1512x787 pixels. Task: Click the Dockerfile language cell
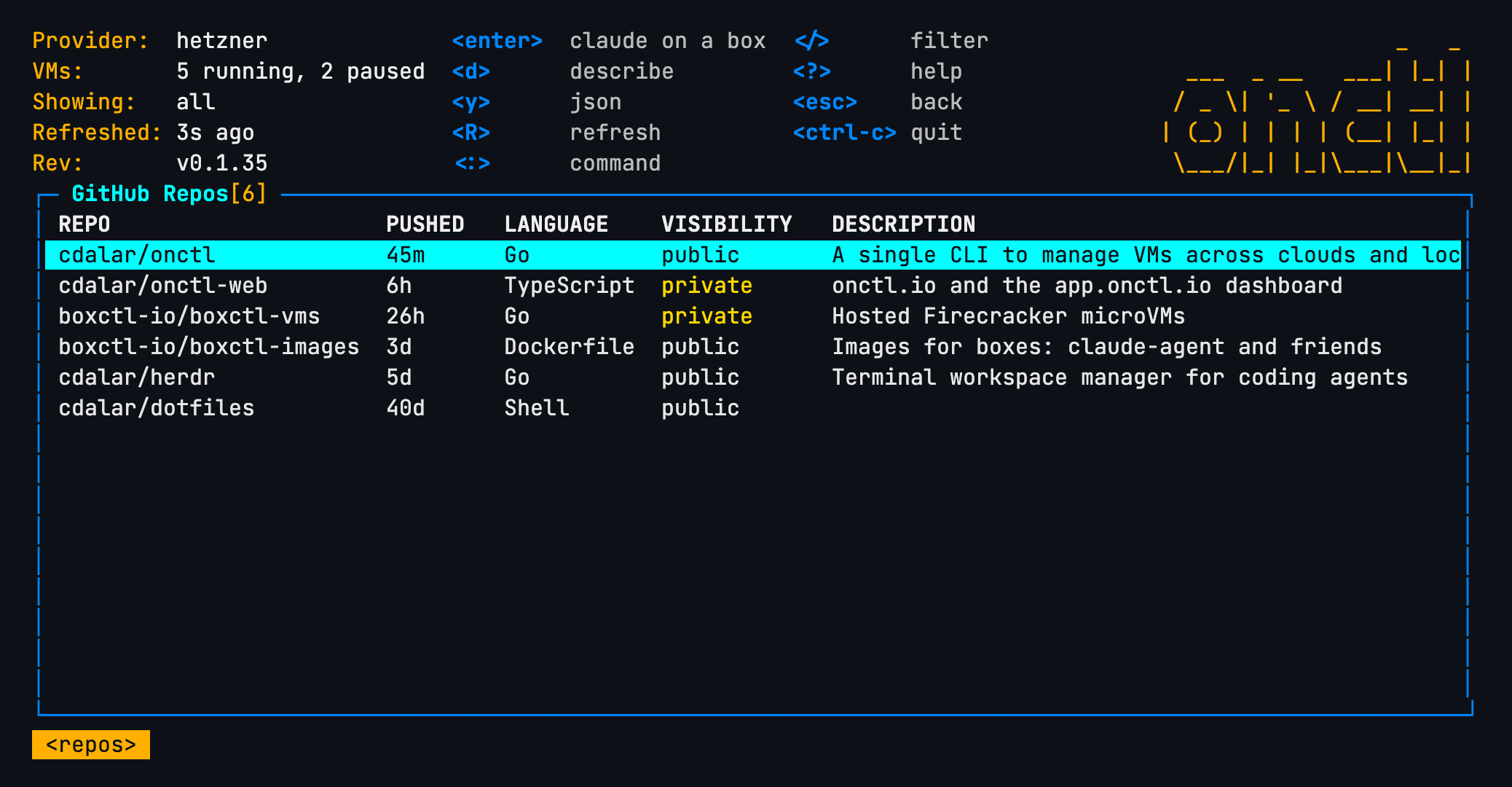[570, 347]
